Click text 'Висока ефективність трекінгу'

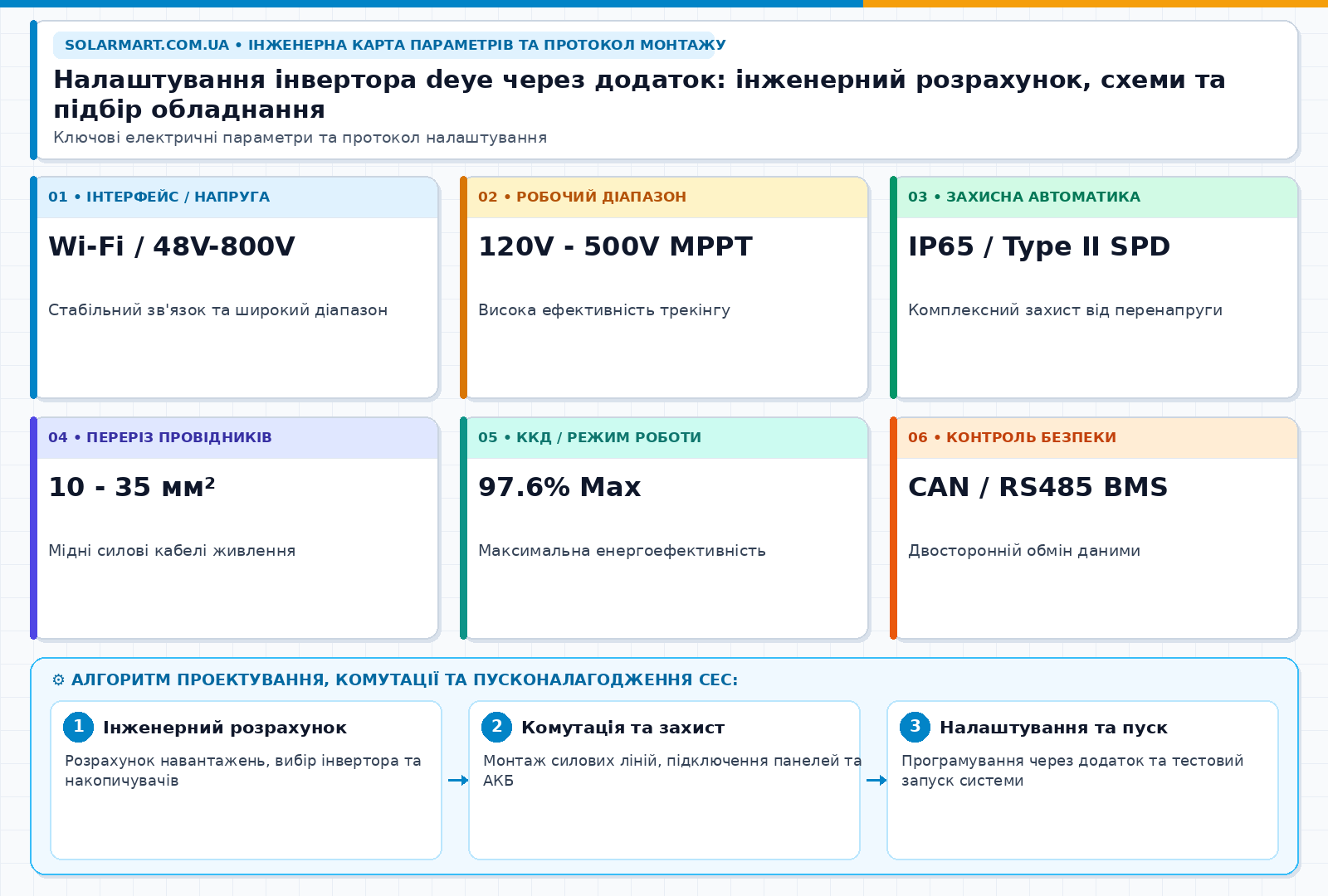(x=604, y=310)
